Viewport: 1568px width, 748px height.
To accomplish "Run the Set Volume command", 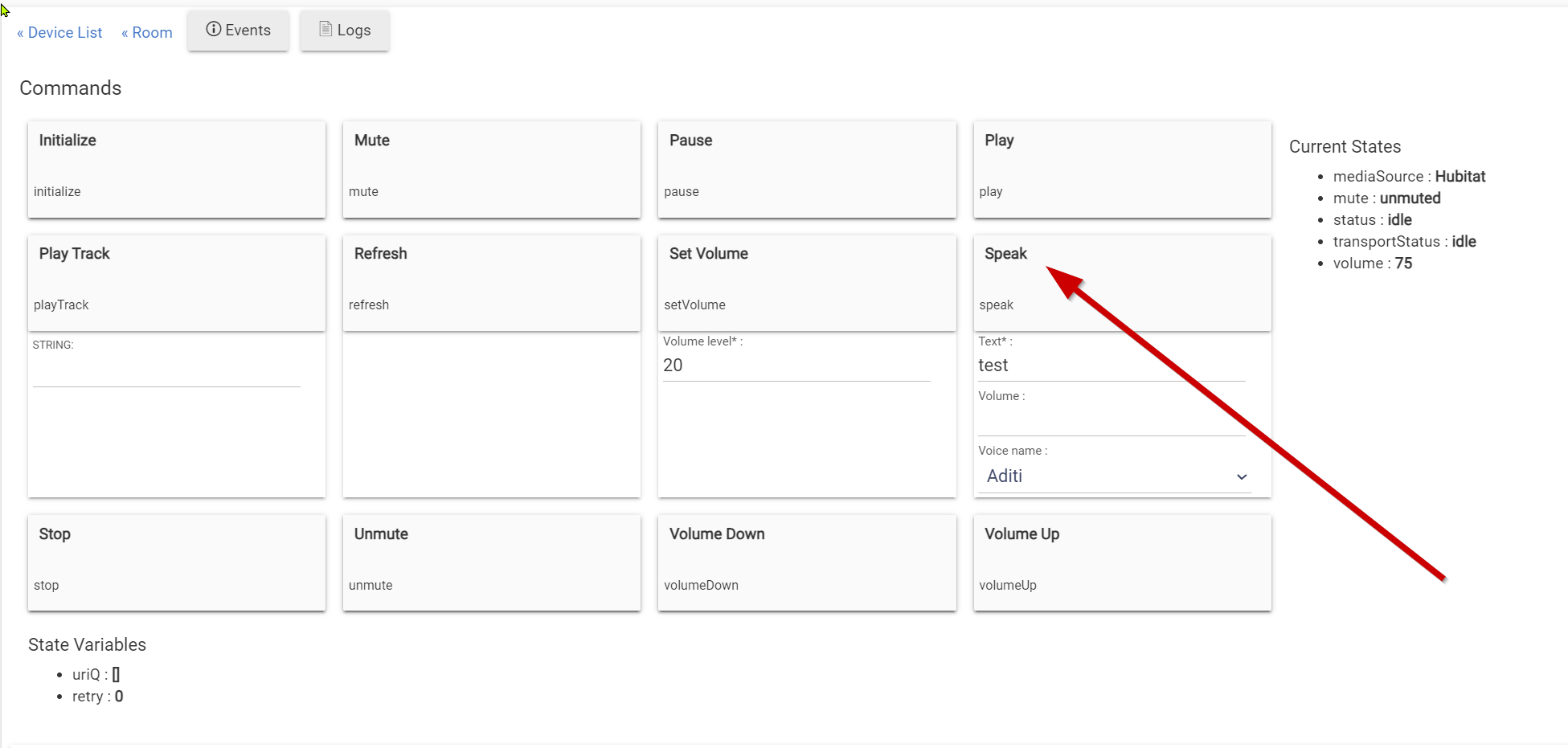I will [807, 283].
